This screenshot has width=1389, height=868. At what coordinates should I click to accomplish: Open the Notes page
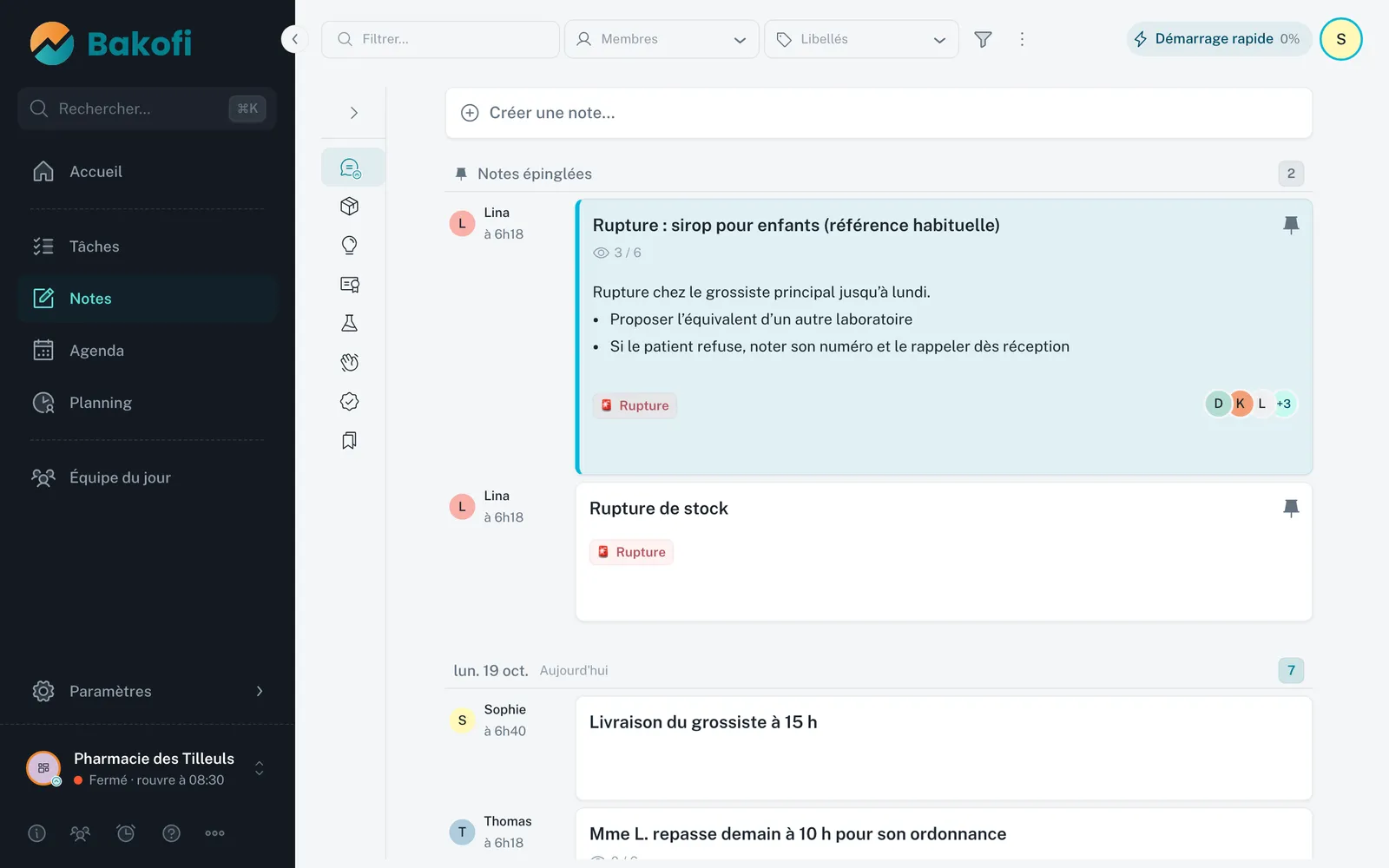click(148, 299)
